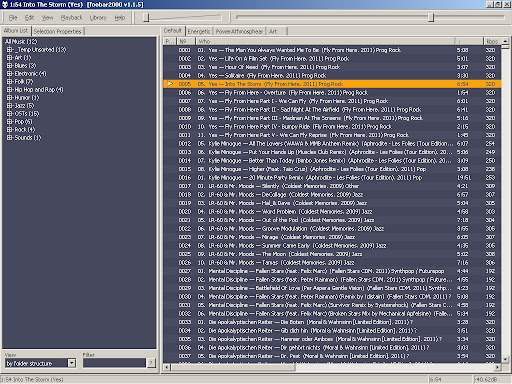
Task: Expand the OSTs tree node
Action: tap(9, 114)
